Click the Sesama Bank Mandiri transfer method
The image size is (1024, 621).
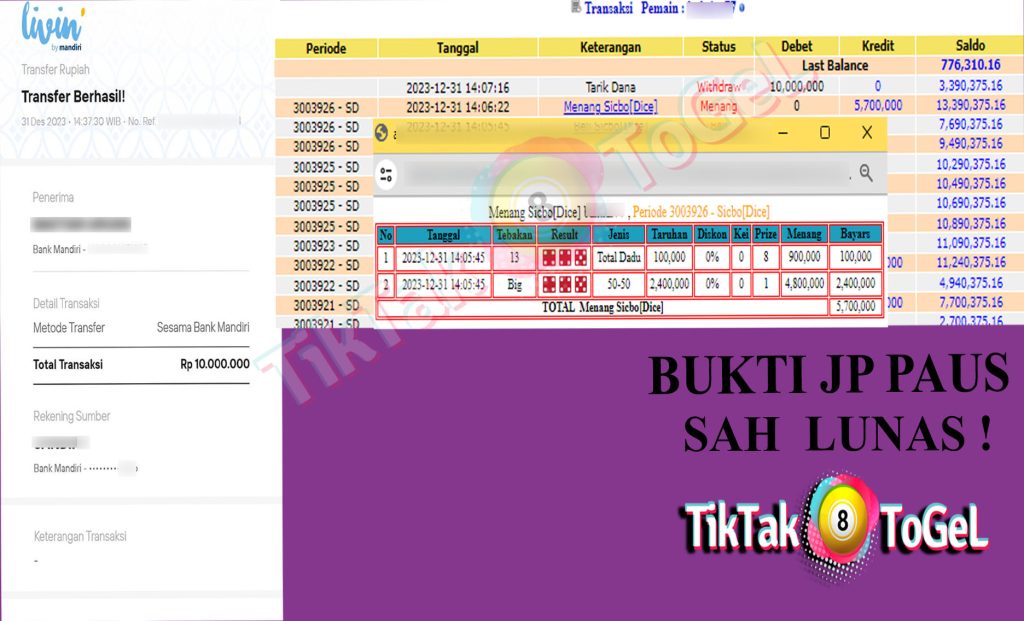click(x=203, y=328)
